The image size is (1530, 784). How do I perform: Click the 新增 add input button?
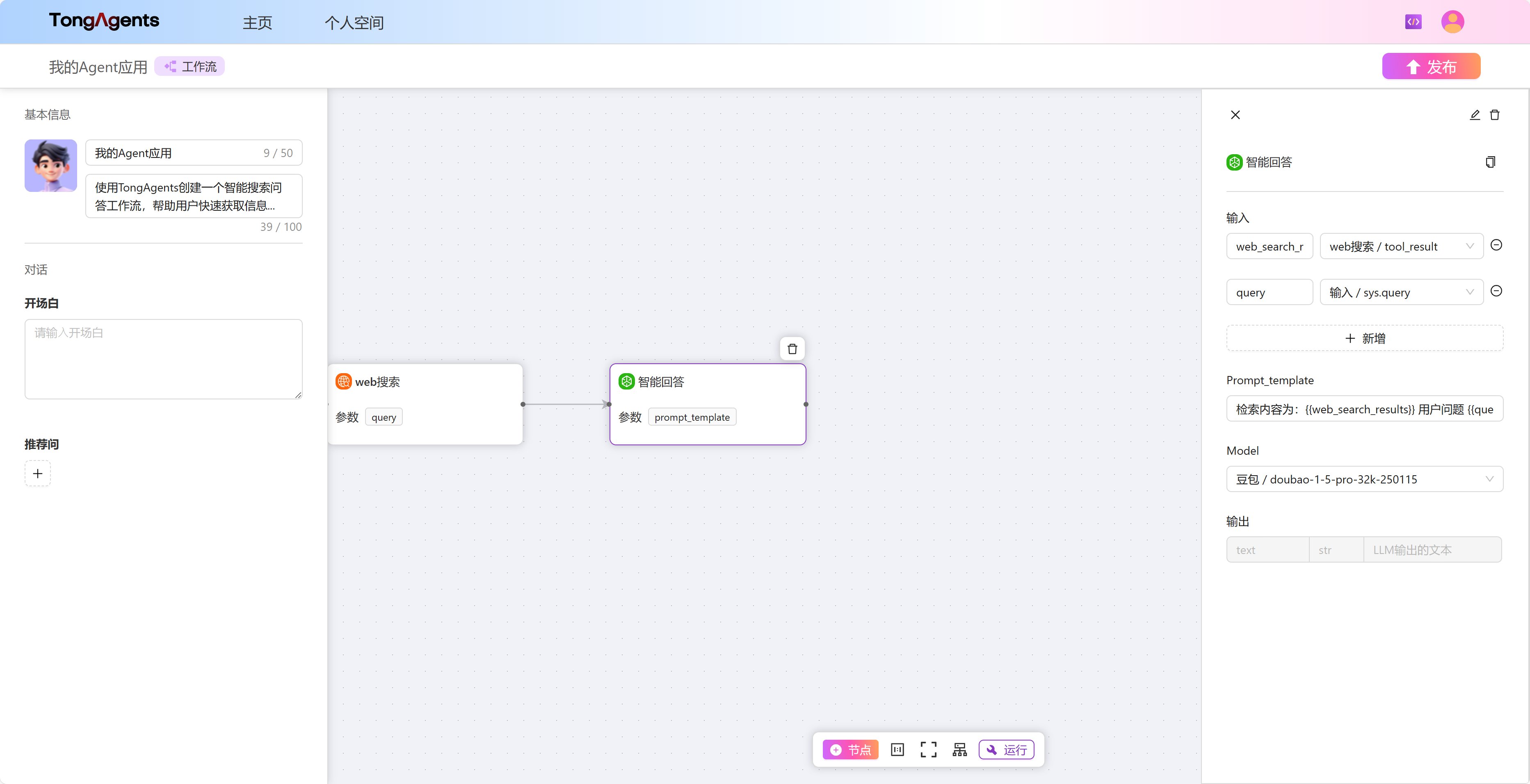(1364, 339)
